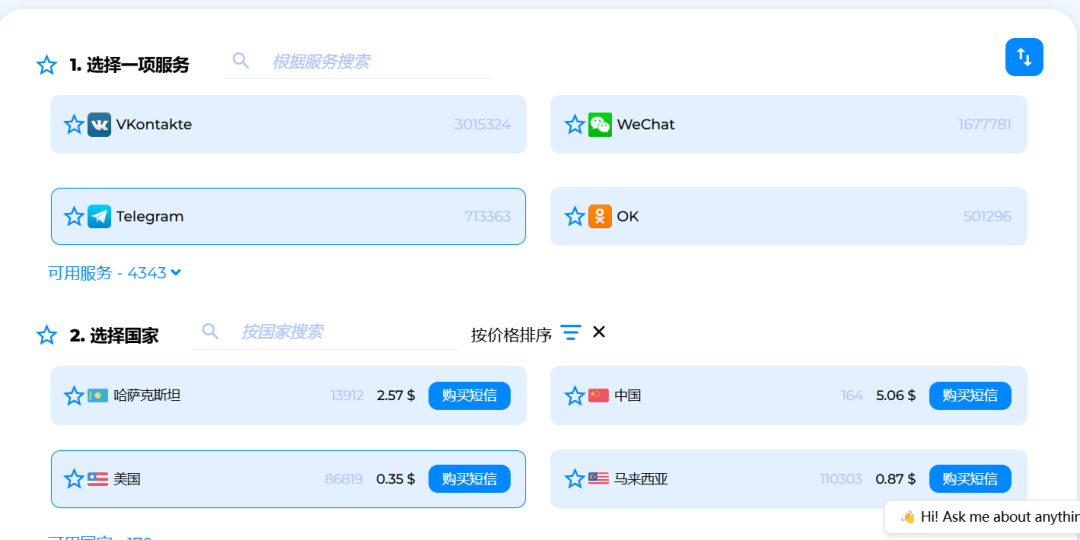Click VKontakte count 3015324

483,125
